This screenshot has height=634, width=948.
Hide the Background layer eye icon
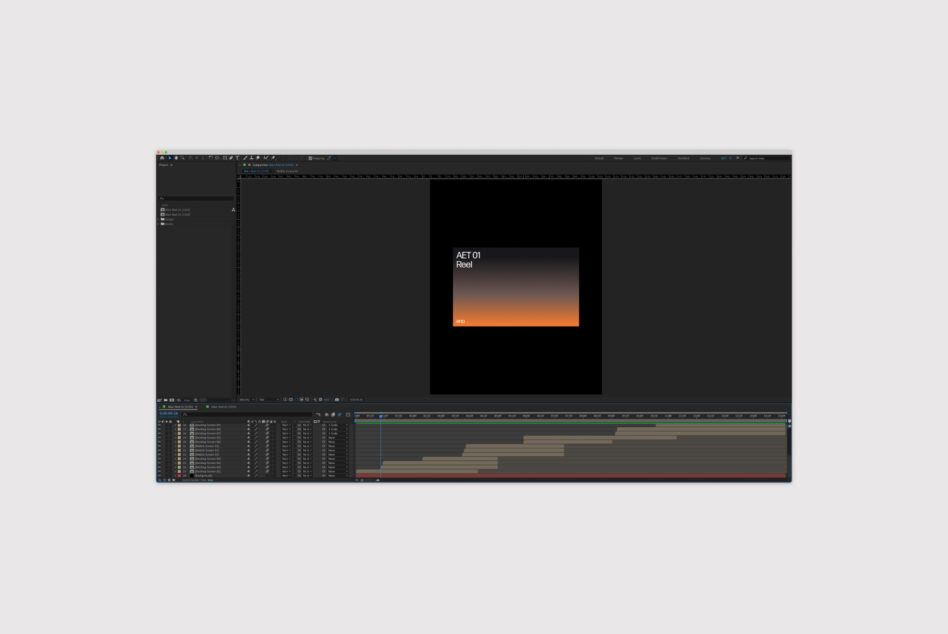(160, 476)
